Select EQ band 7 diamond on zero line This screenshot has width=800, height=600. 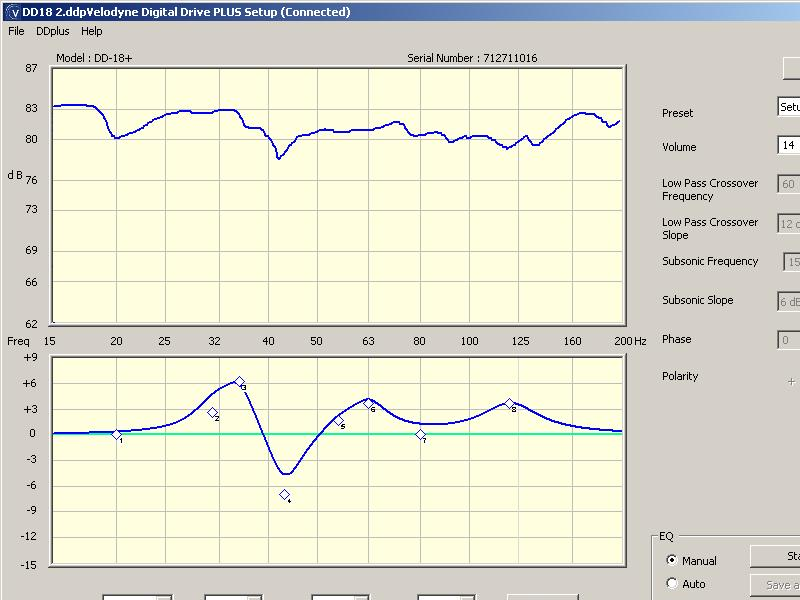point(420,434)
